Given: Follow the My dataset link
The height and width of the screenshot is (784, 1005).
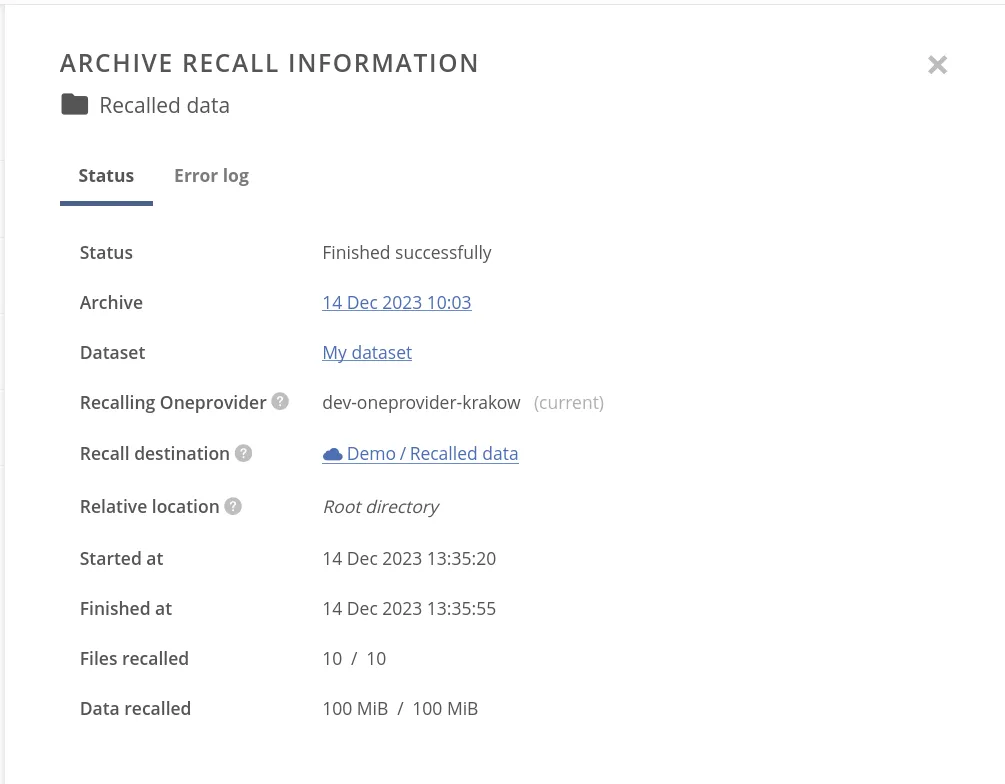Looking at the screenshot, I should pos(367,353).
